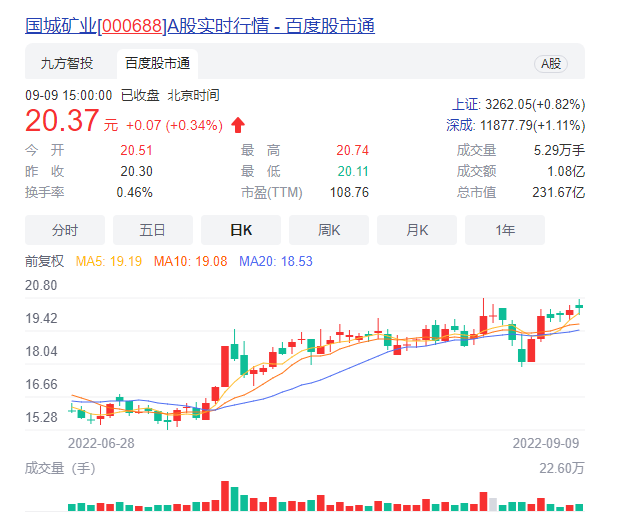
Task: Select the 日K chart tab
Action: 241,230
